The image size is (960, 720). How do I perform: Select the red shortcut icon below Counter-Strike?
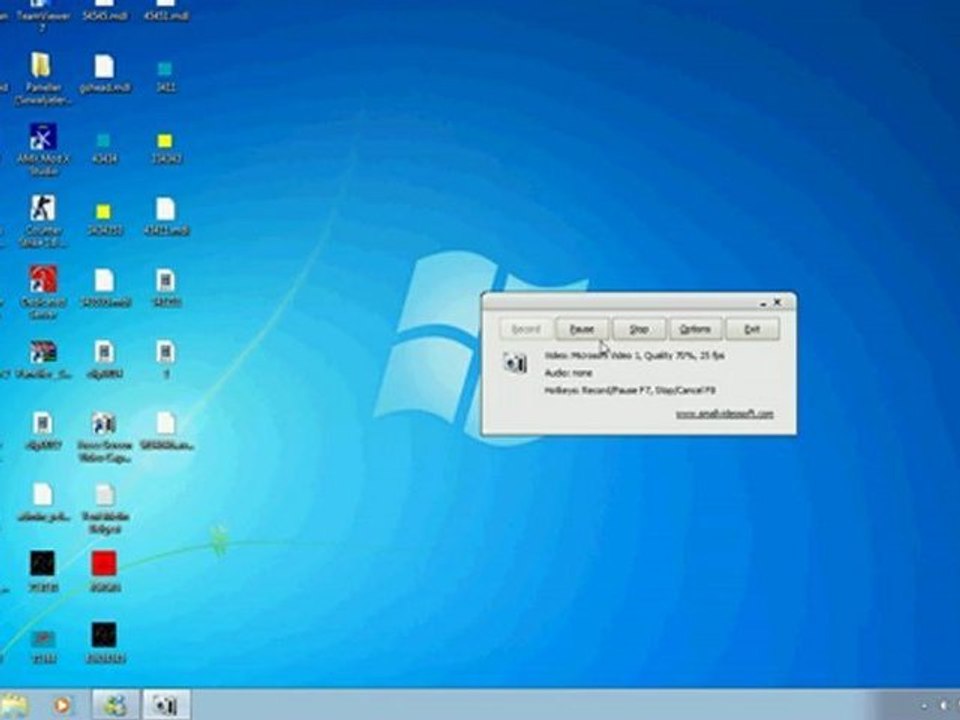(x=43, y=292)
